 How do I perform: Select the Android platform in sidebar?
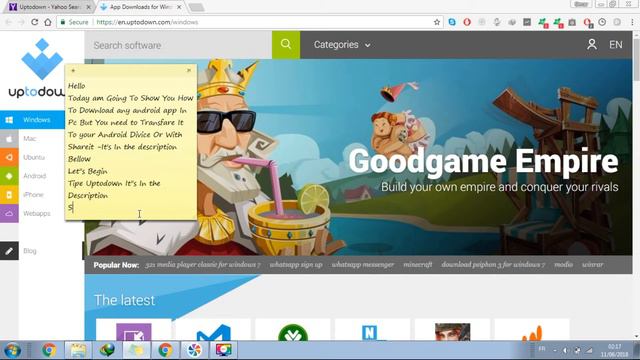(35, 176)
